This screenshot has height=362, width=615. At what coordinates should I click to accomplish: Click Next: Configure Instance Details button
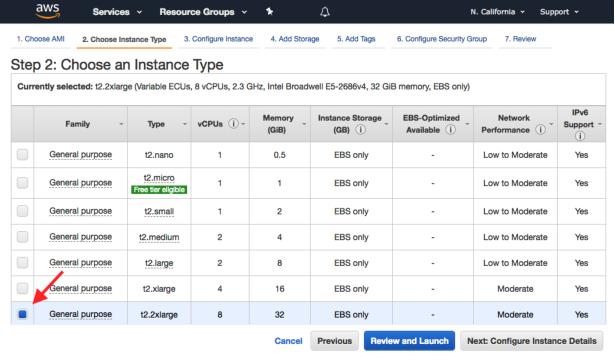pos(531,341)
